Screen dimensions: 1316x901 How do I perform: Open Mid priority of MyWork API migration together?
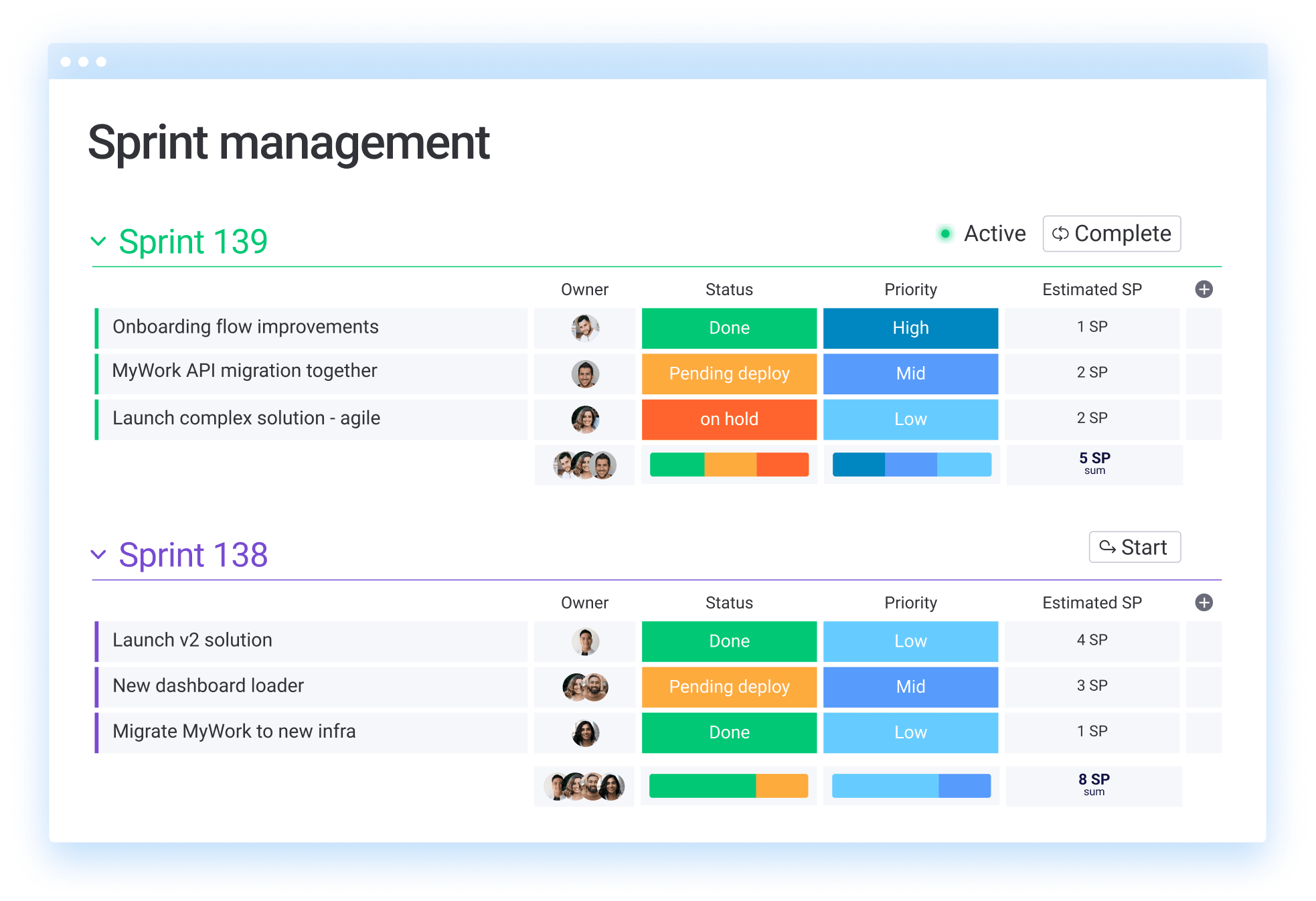coord(910,374)
